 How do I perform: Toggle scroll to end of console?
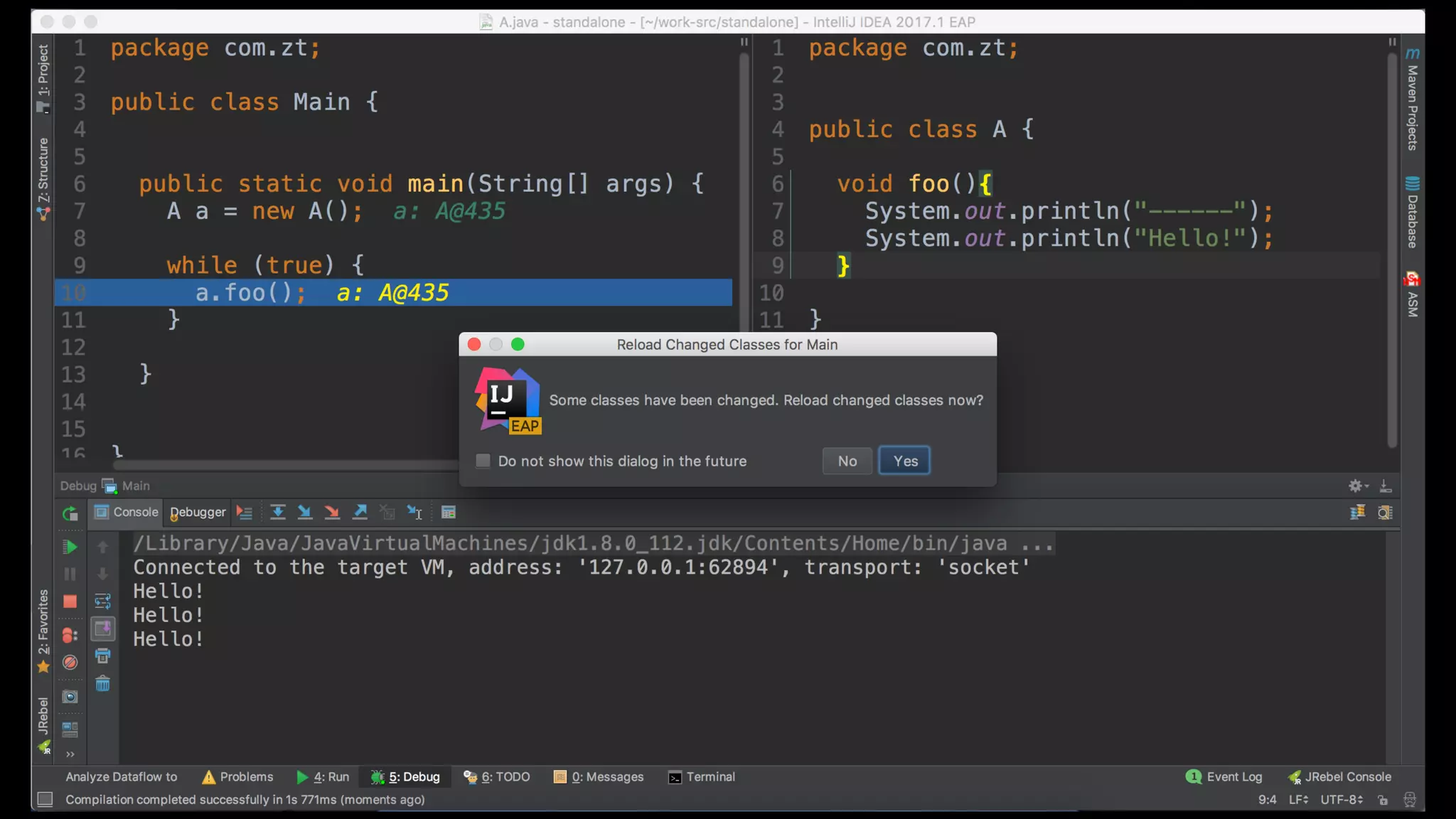pos(103,628)
